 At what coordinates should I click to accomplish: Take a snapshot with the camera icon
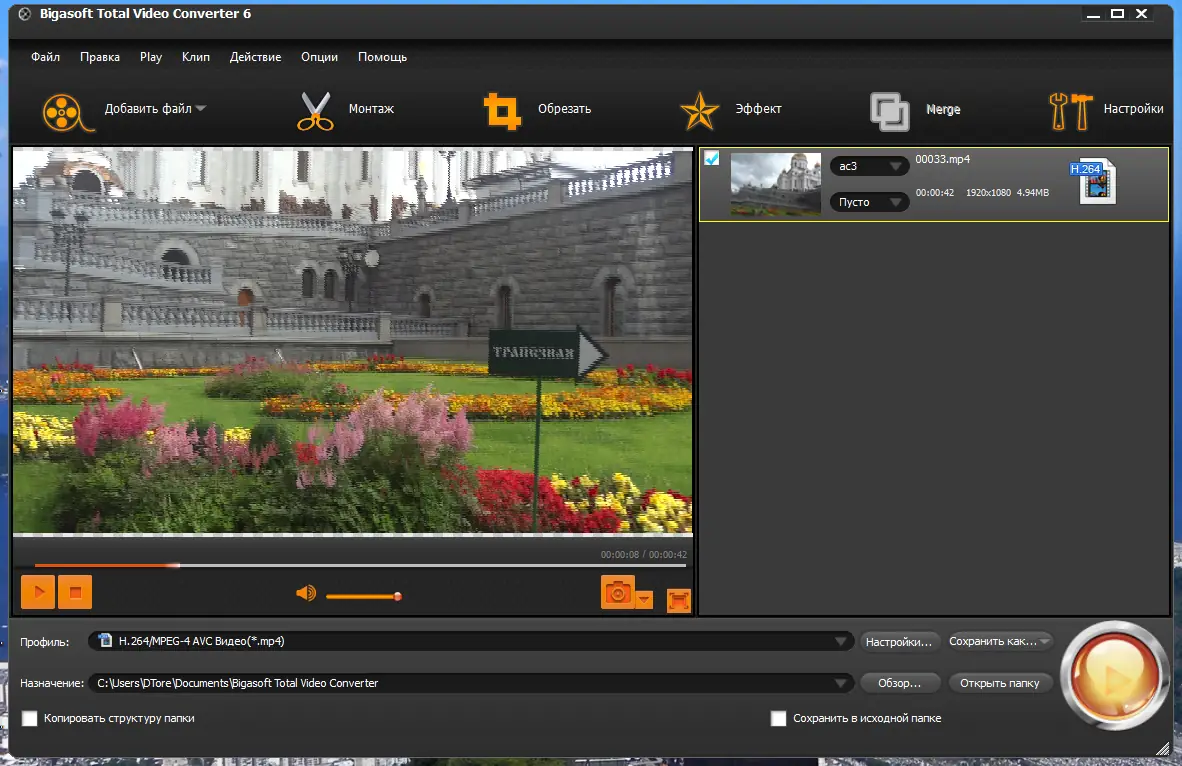pyautogui.click(x=617, y=593)
